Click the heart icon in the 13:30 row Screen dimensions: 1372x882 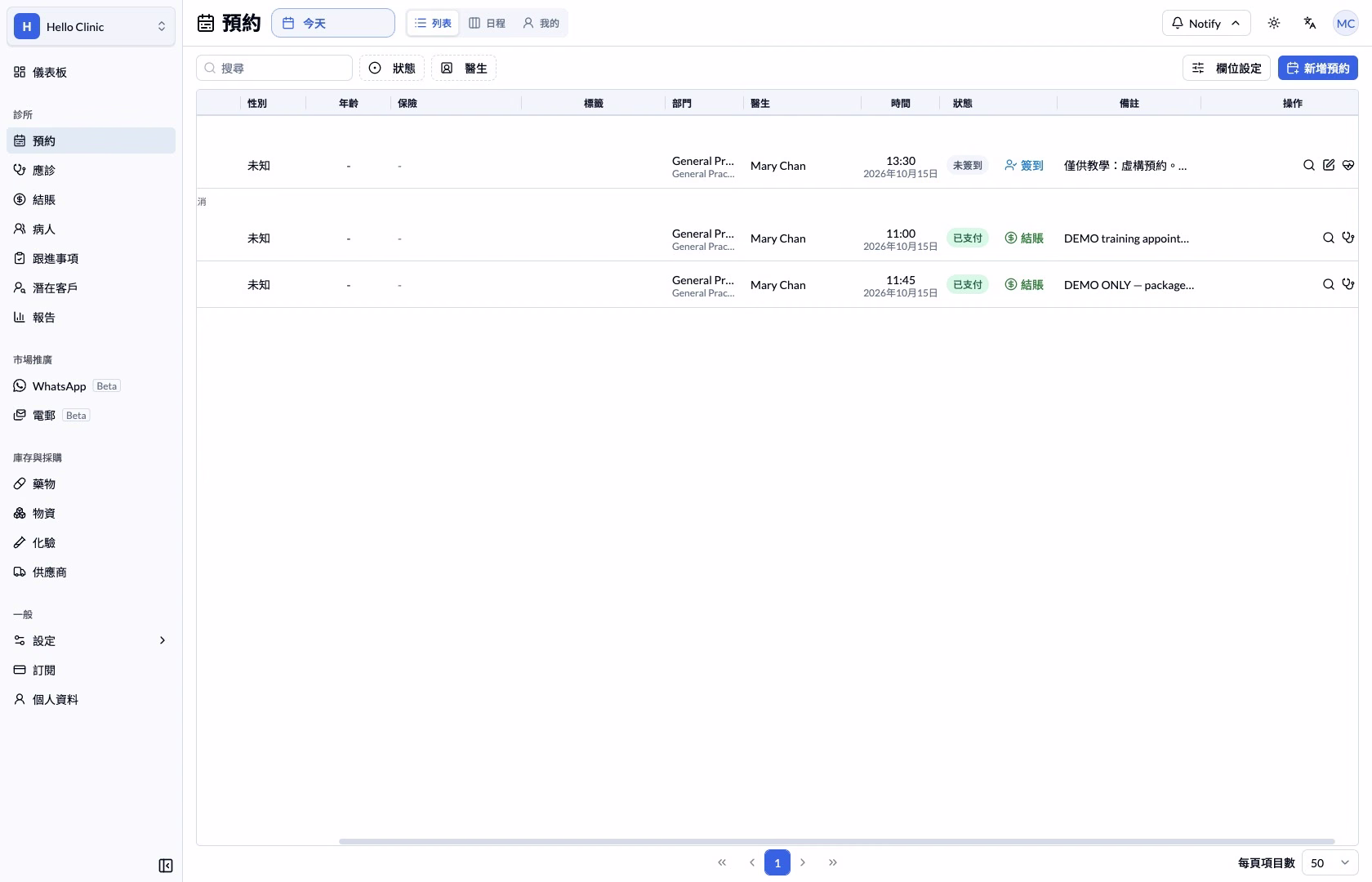1348,165
